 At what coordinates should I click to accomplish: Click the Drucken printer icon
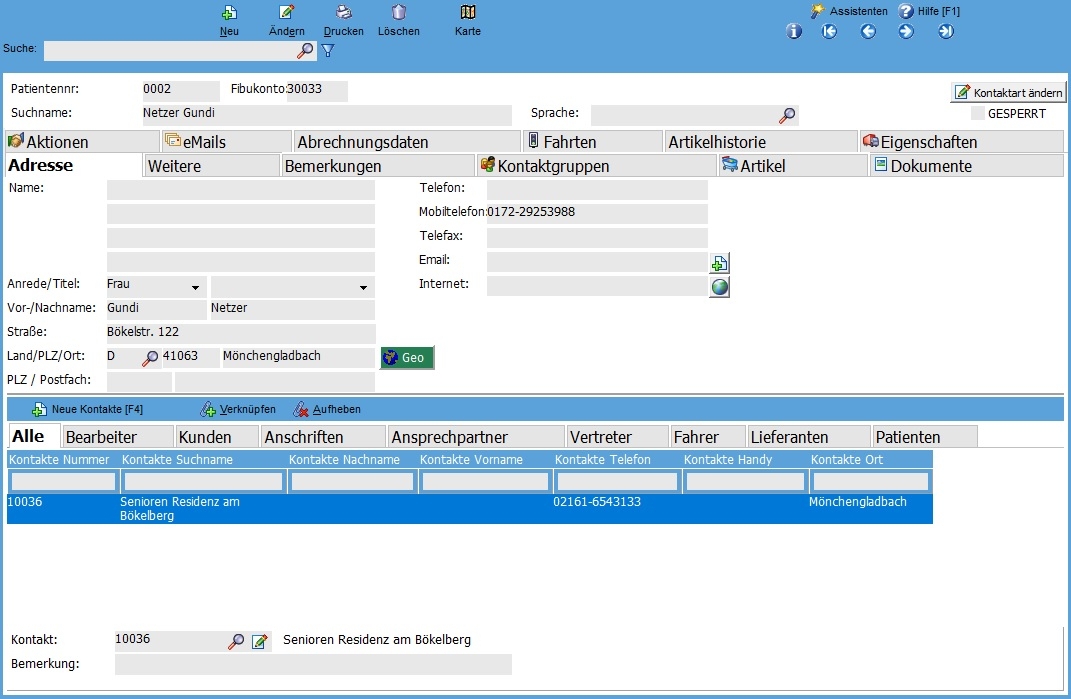[x=344, y=12]
